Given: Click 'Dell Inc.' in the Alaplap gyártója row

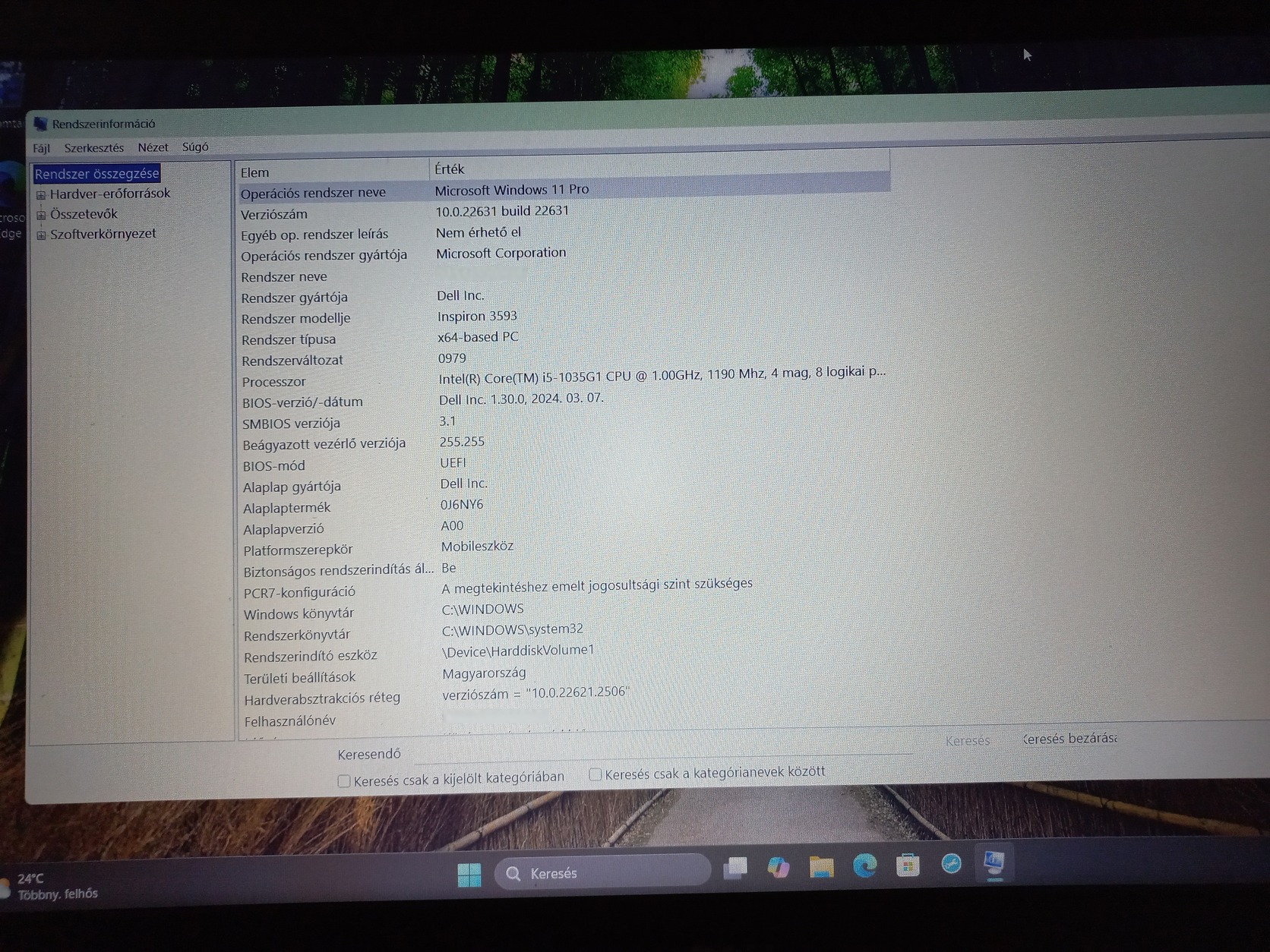Looking at the screenshot, I should [464, 484].
